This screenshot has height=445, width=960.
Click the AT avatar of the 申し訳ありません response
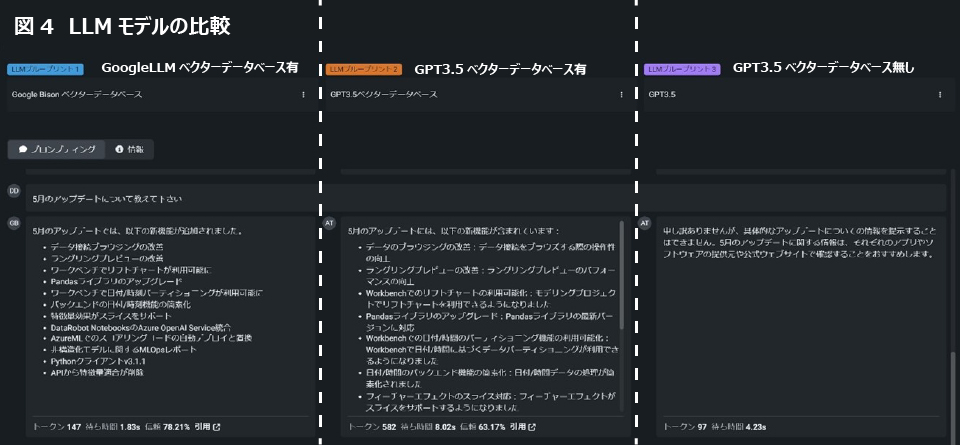coord(644,223)
